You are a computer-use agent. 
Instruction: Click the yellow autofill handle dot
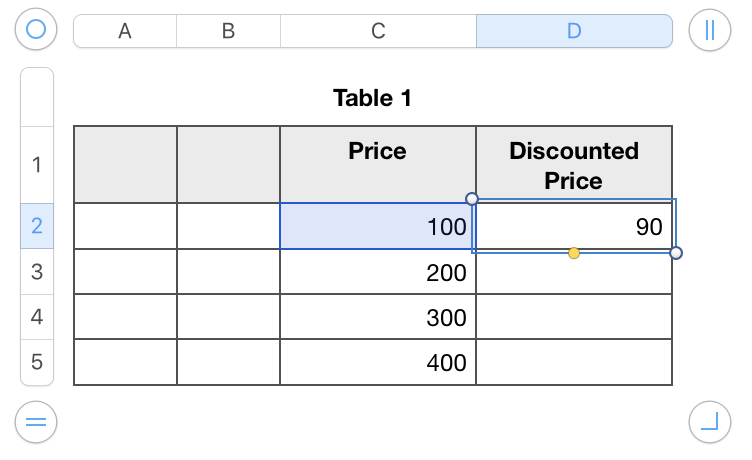[574, 254]
